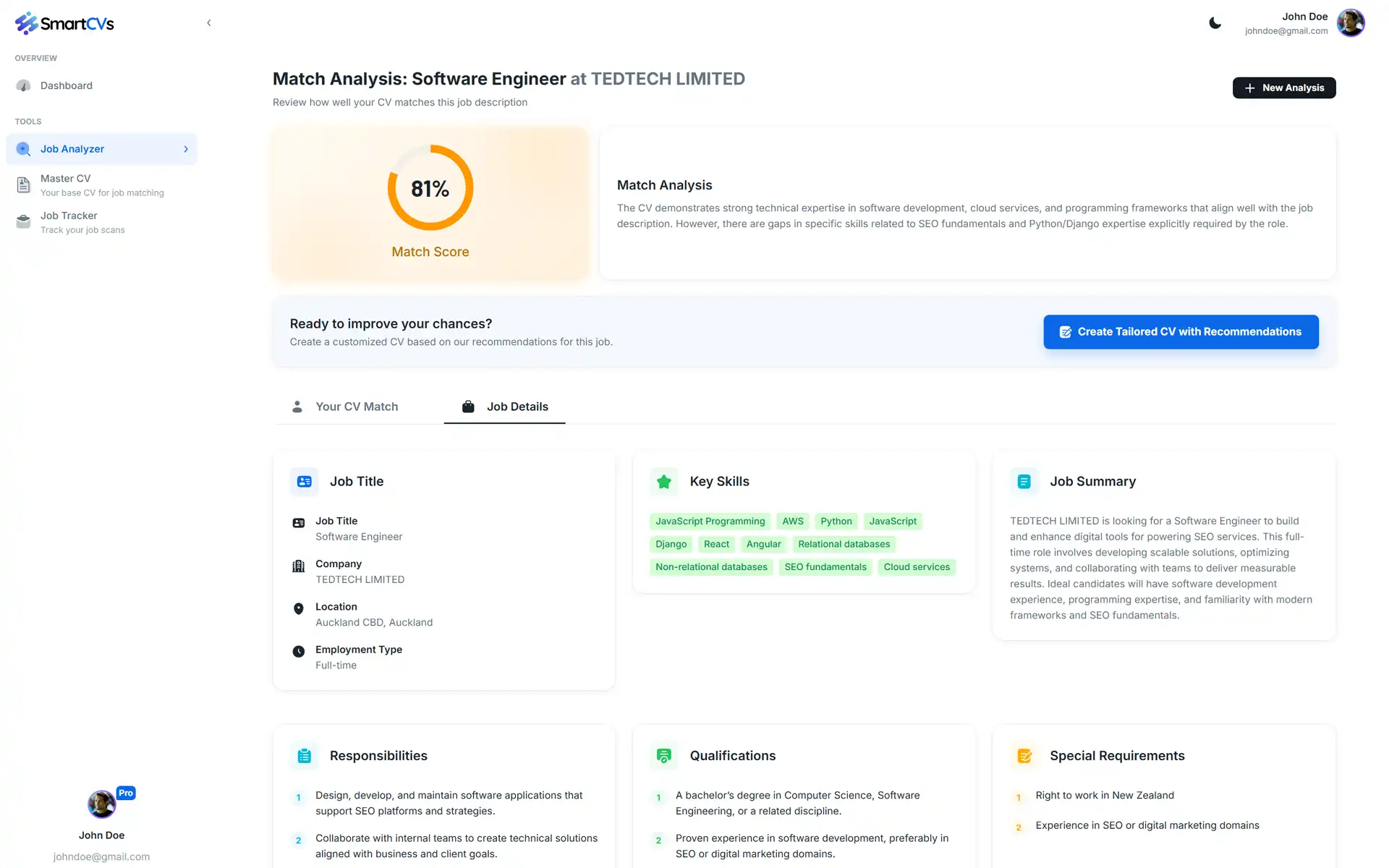Select the Non-relational databases tag
The image size is (1389, 868).
click(x=712, y=567)
